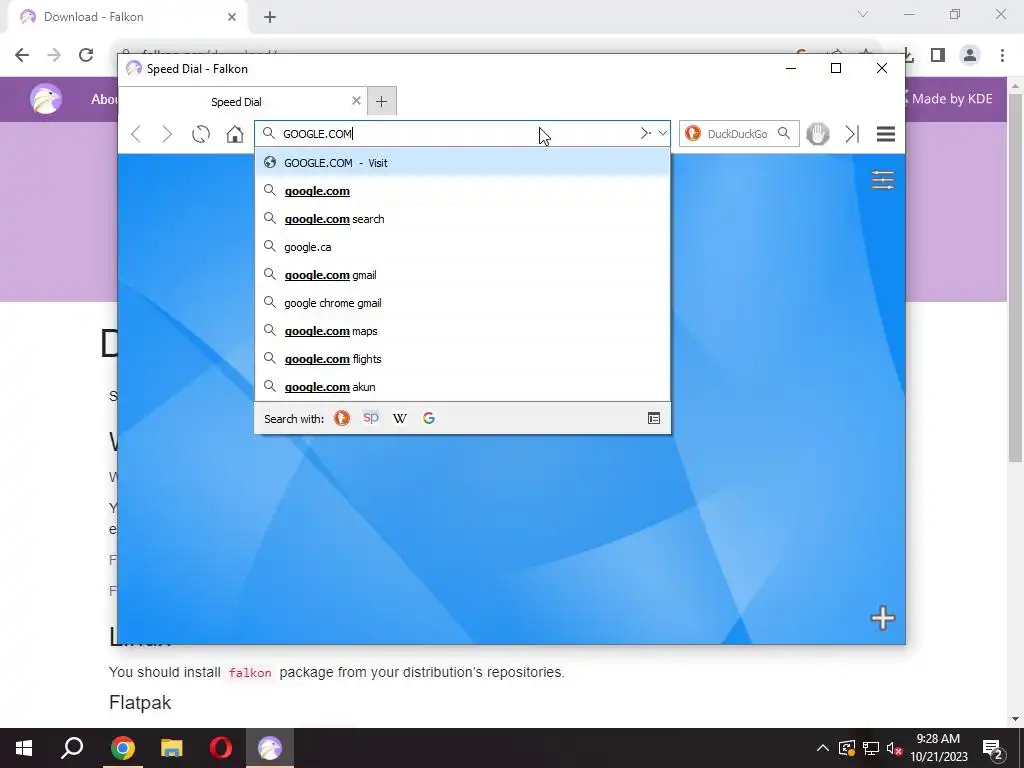Click Made by KDE link

point(952,99)
